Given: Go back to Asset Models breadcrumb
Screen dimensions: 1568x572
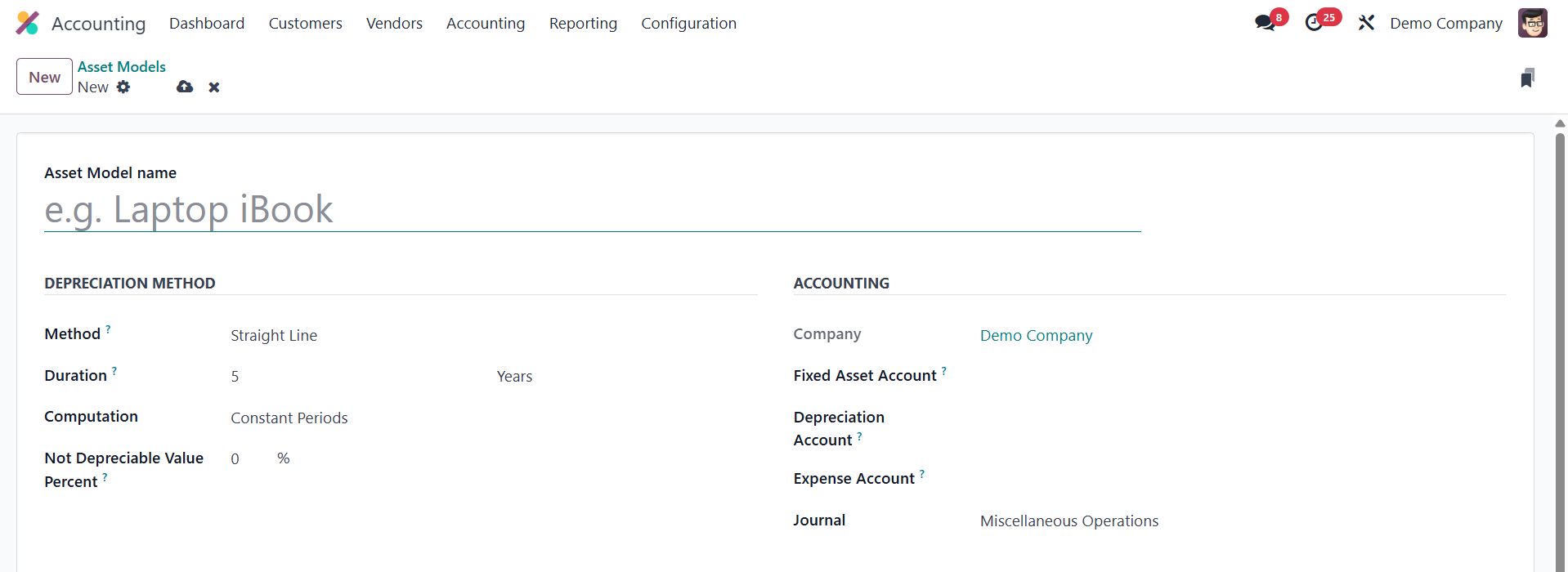Looking at the screenshot, I should click(122, 67).
